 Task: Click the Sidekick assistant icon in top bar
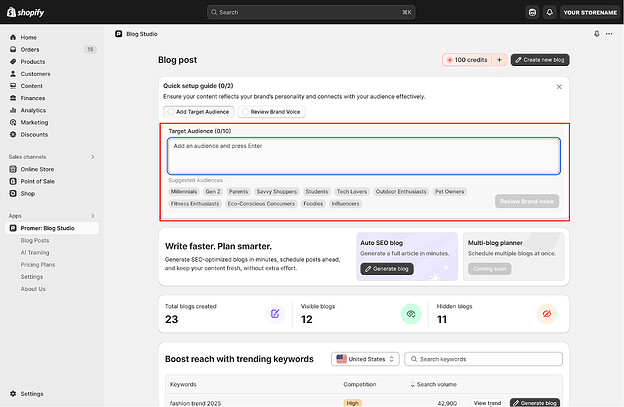[532, 12]
